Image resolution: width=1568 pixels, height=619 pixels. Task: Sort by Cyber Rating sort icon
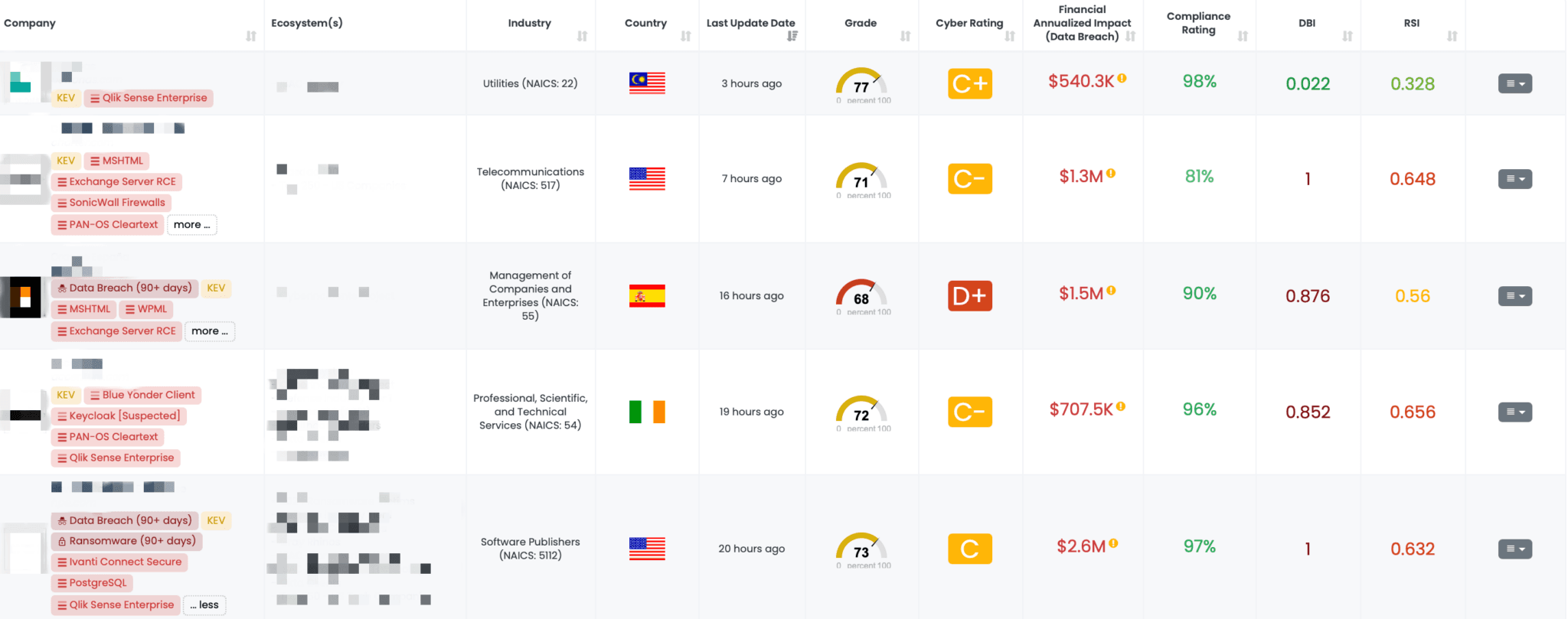pyautogui.click(x=1010, y=36)
